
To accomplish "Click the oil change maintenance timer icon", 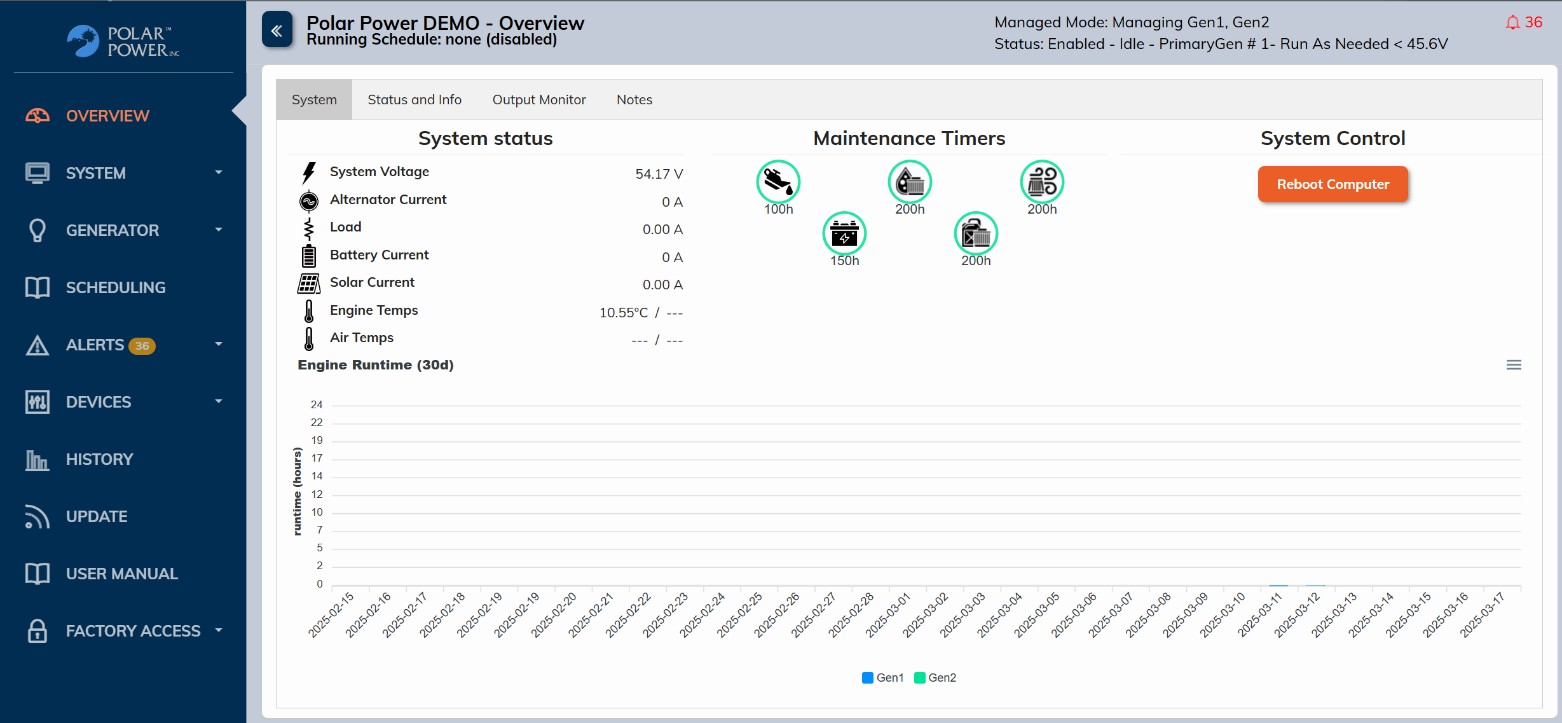I will (778, 182).
